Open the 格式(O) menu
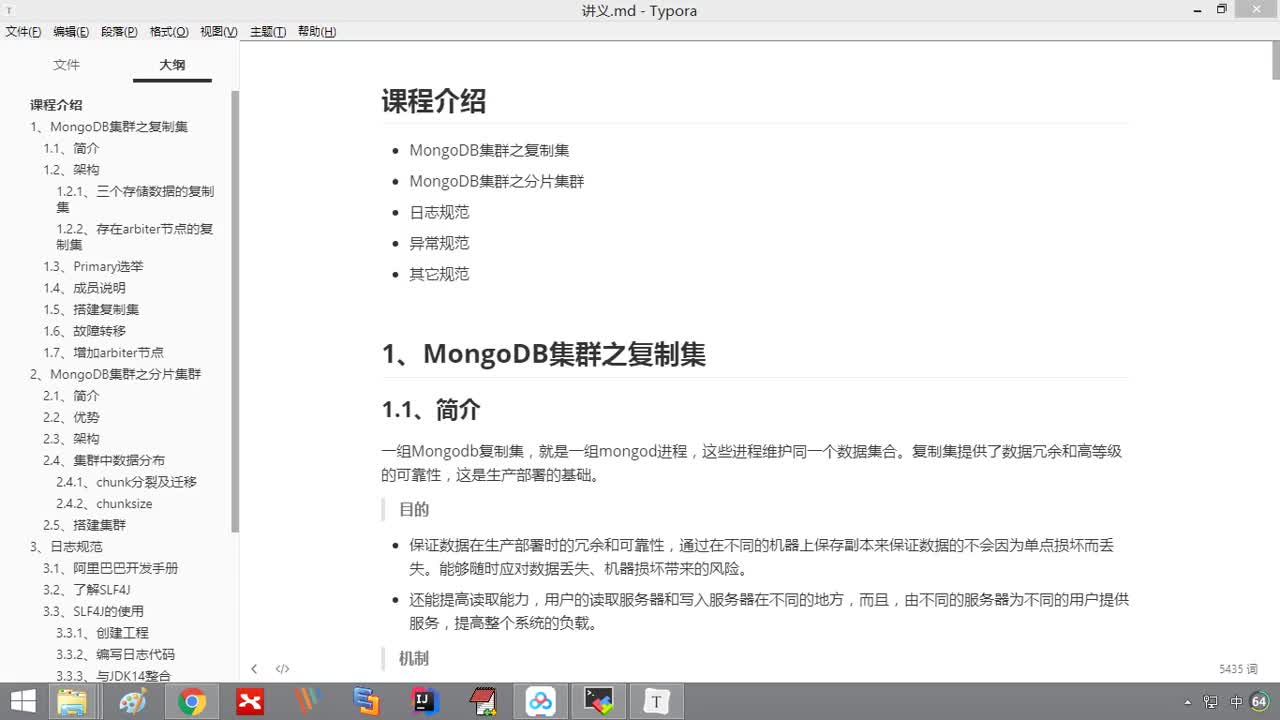This screenshot has width=1280, height=720. click(x=169, y=32)
